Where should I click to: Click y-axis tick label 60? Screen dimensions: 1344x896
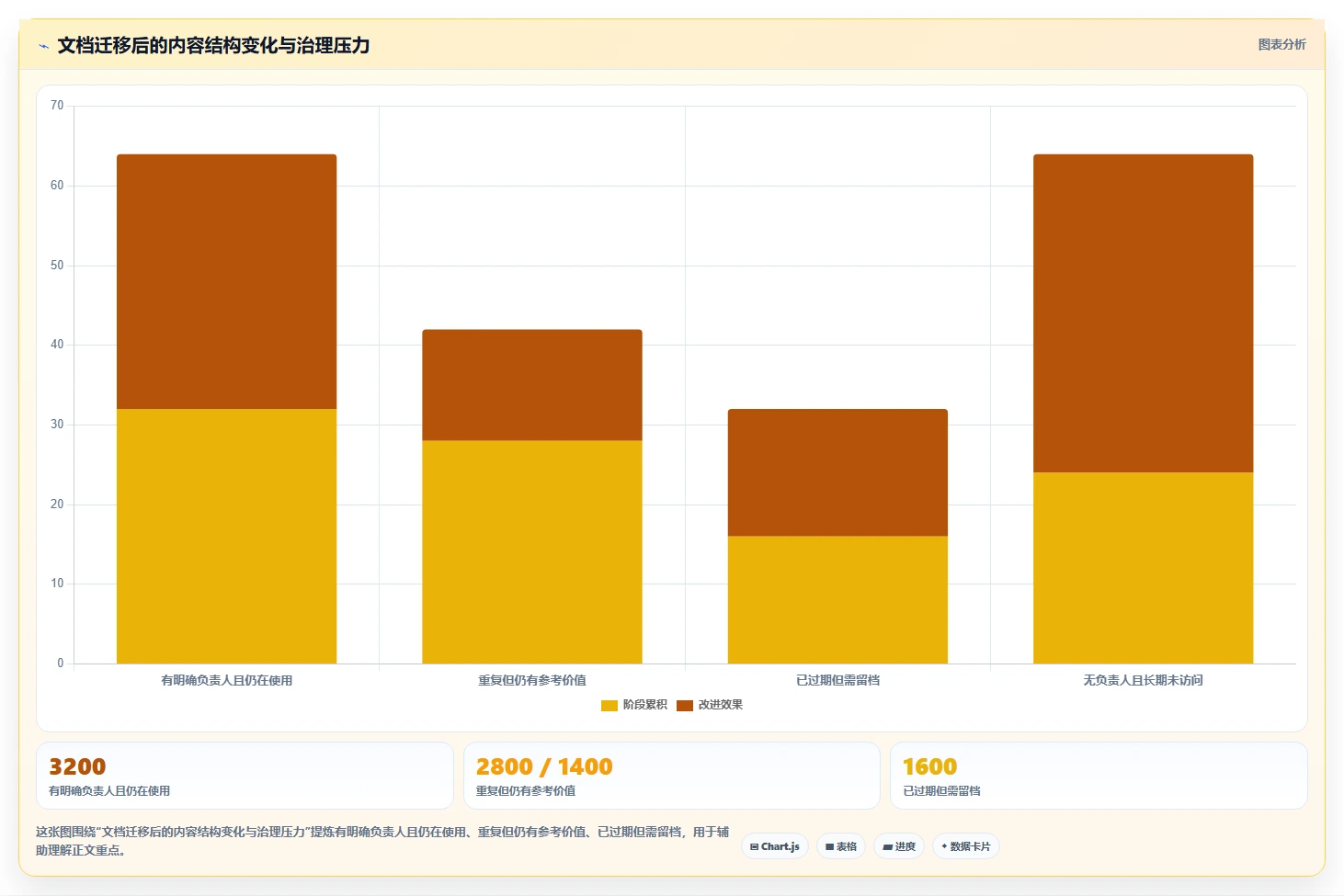coord(57,186)
